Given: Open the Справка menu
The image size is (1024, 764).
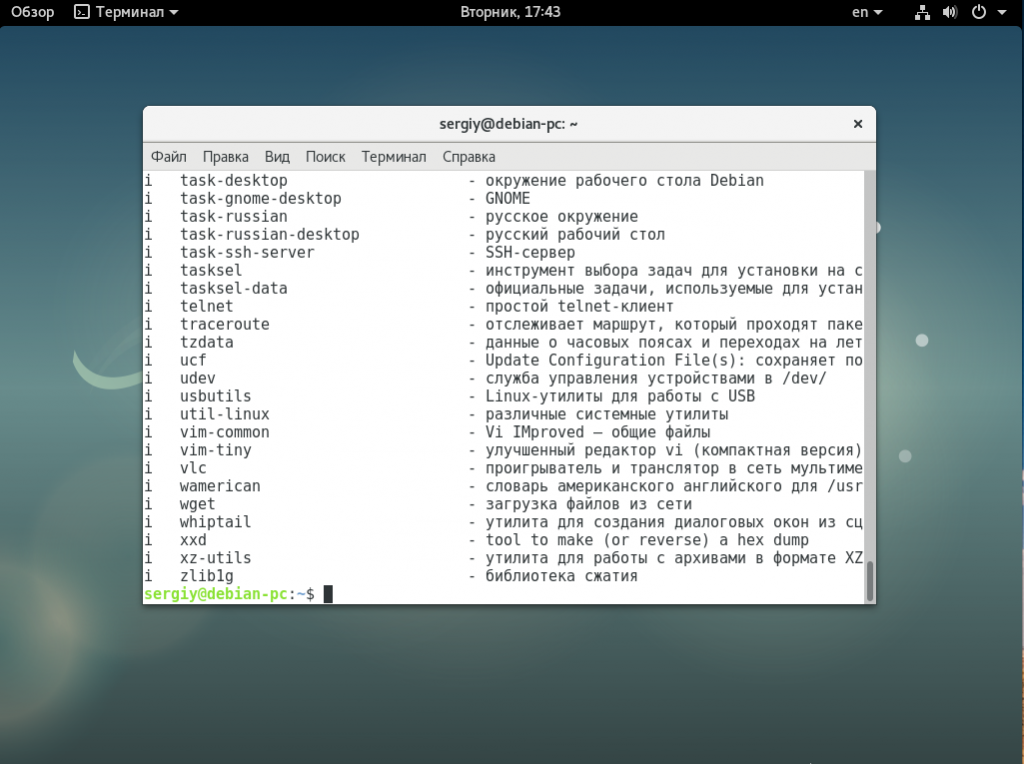Looking at the screenshot, I should click(468, 156).
